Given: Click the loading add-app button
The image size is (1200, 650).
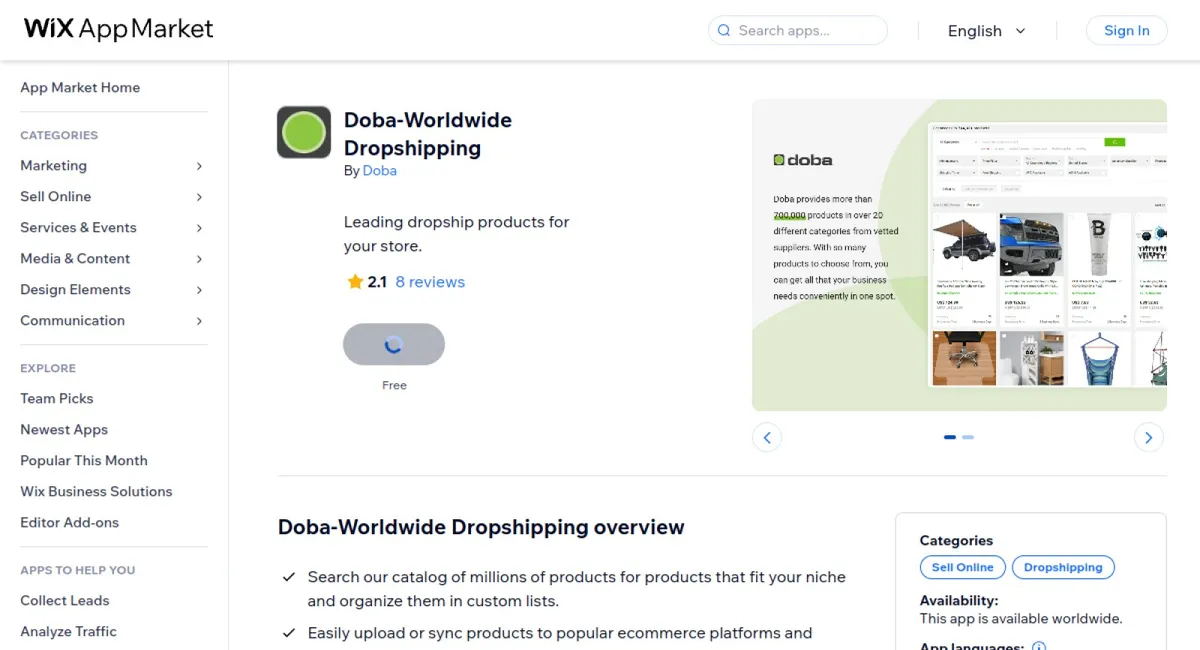Looking at the screenshot, I should point(394,344).
